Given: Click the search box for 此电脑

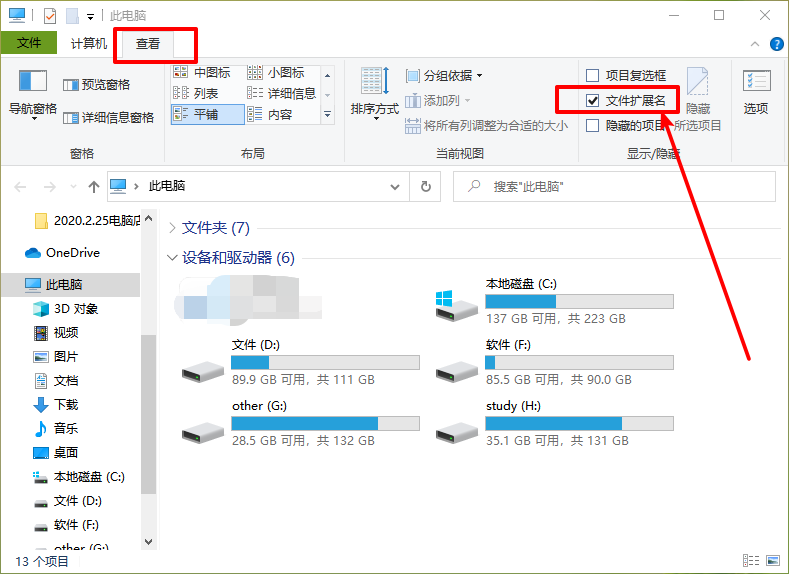Looking at the screenshot, I should (x=614, y=187).
